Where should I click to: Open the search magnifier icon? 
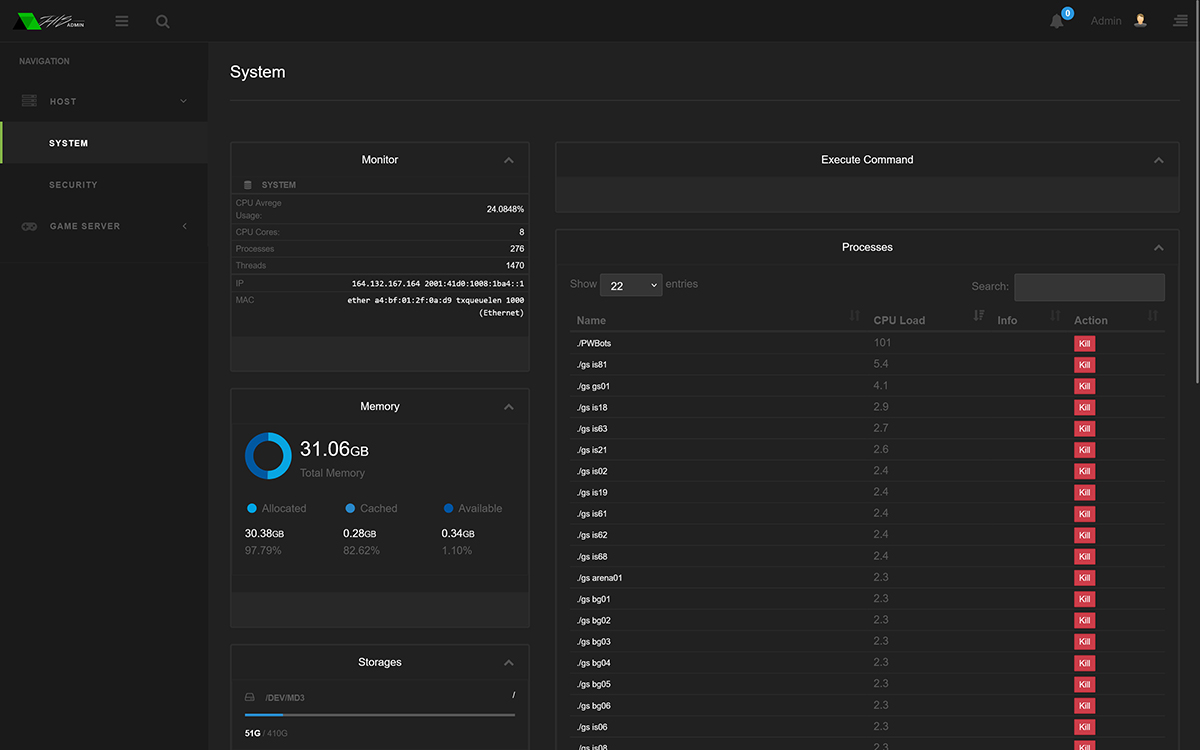163,21
